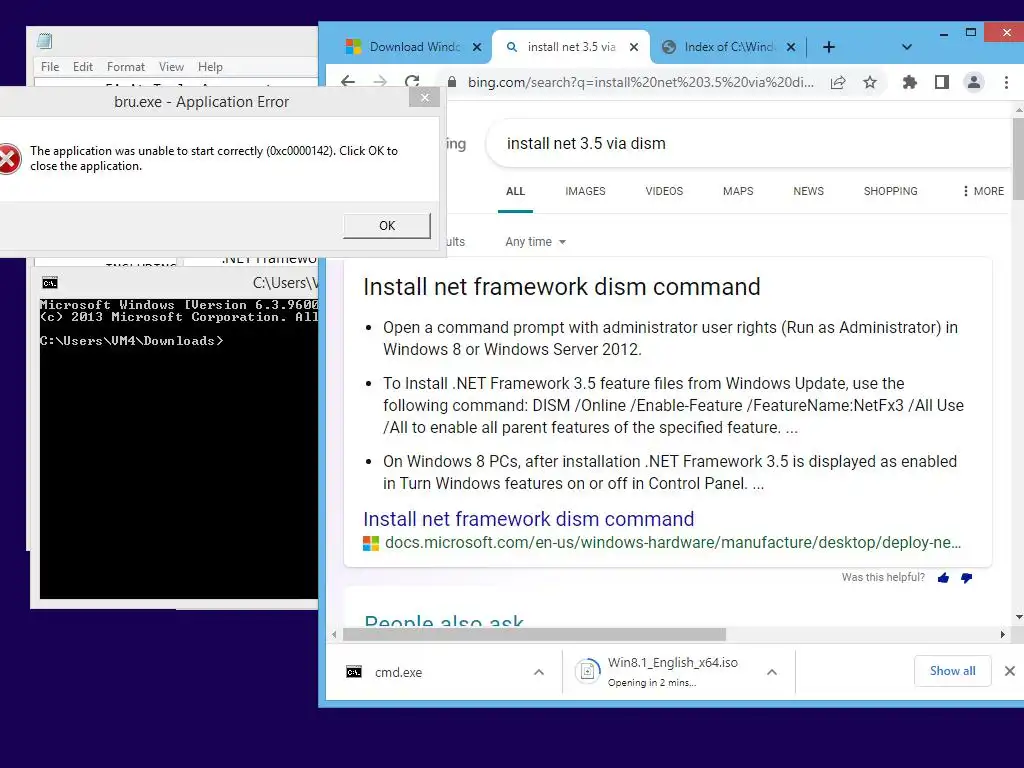
Task: Select the install net 3.5 via tab
Action: tap(571, 47)
